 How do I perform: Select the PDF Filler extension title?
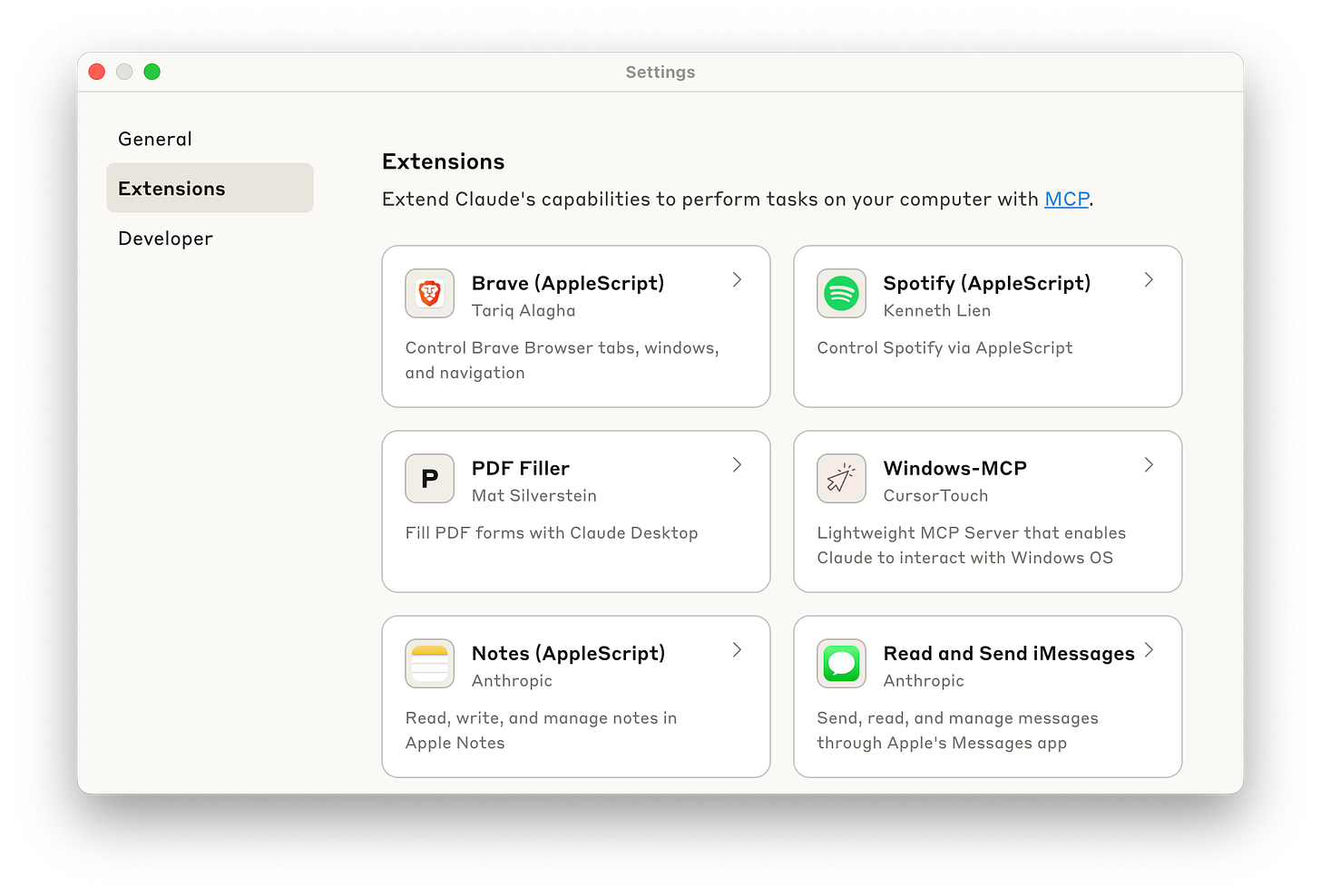(521, 468)
